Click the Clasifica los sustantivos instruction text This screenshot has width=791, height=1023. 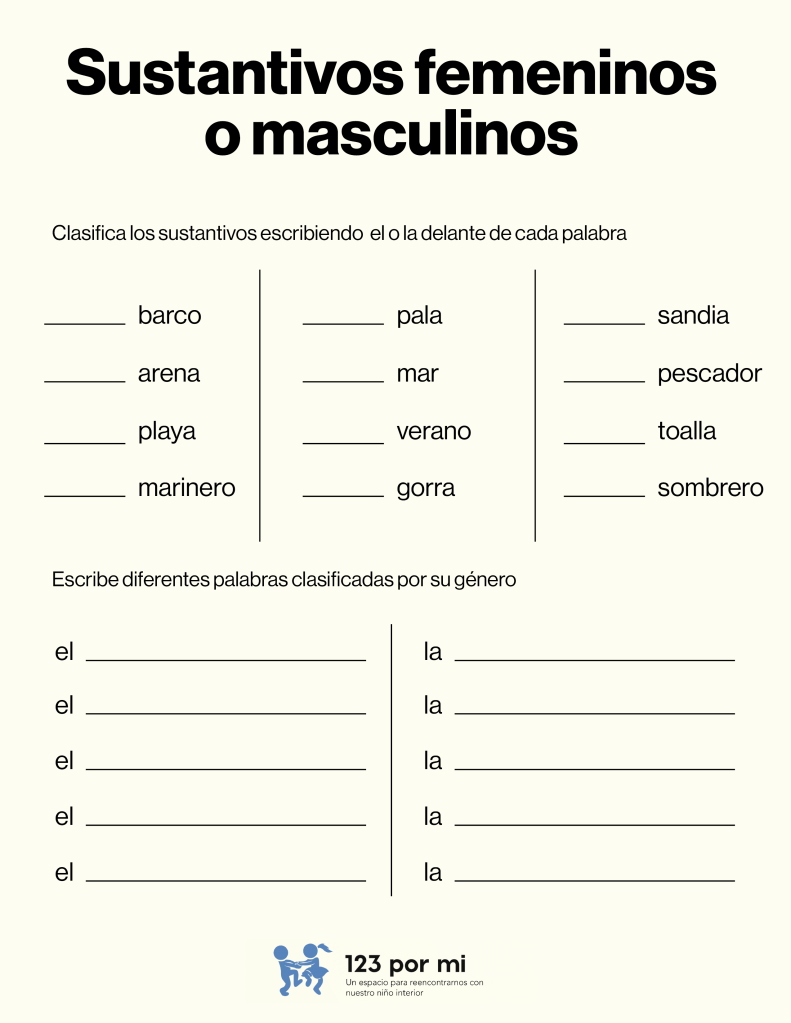339,234
